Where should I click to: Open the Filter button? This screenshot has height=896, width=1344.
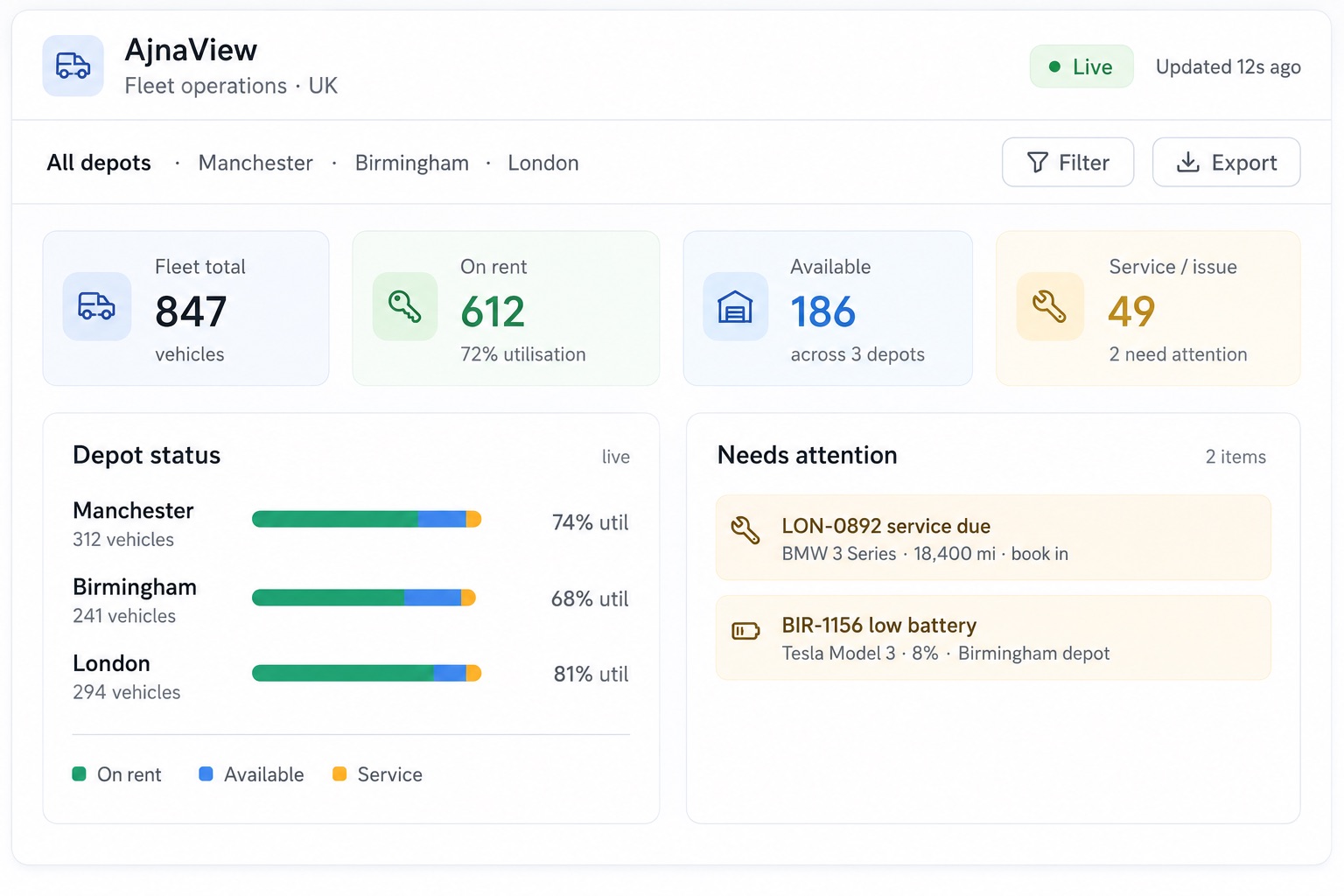[1067, 162]
